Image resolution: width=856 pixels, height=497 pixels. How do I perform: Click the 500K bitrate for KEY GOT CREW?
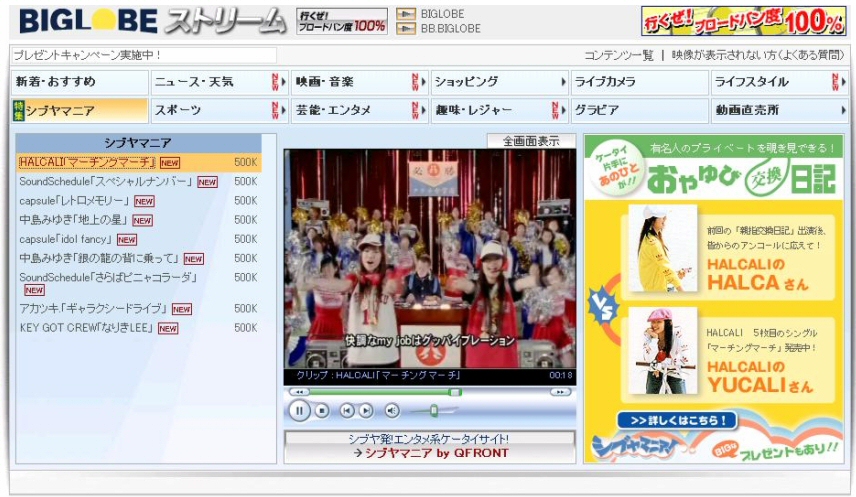246,328
